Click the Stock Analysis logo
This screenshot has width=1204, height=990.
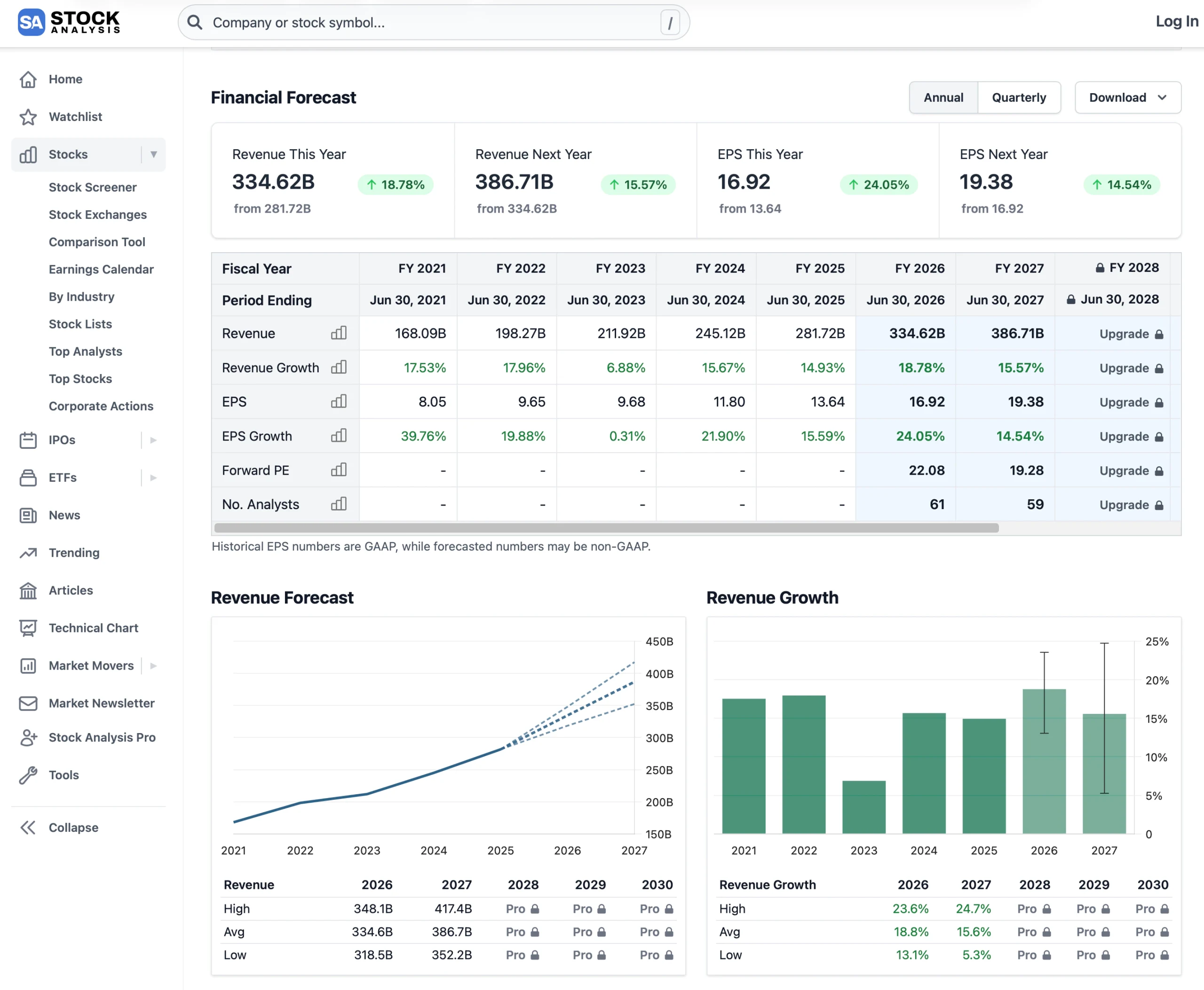click(69, 22)
